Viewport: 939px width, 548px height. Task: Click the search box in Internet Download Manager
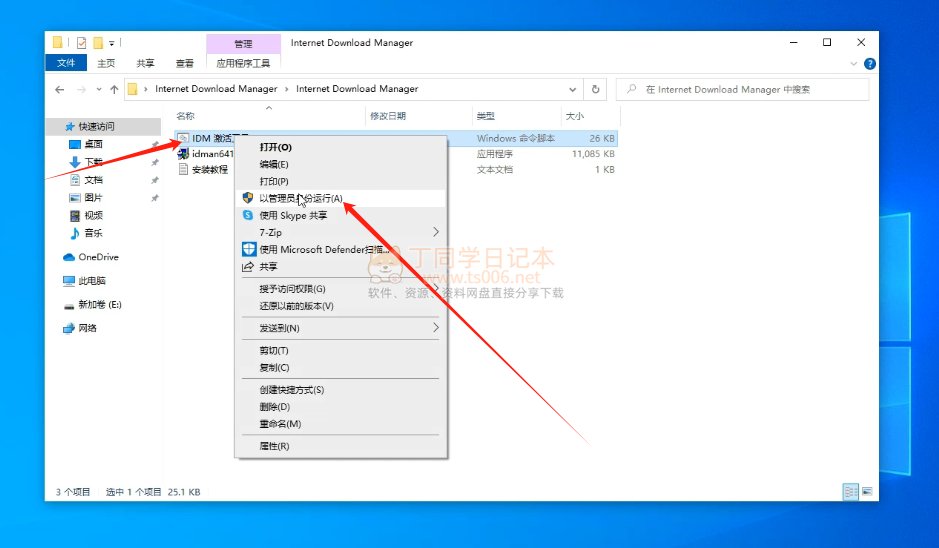(743, 89)
